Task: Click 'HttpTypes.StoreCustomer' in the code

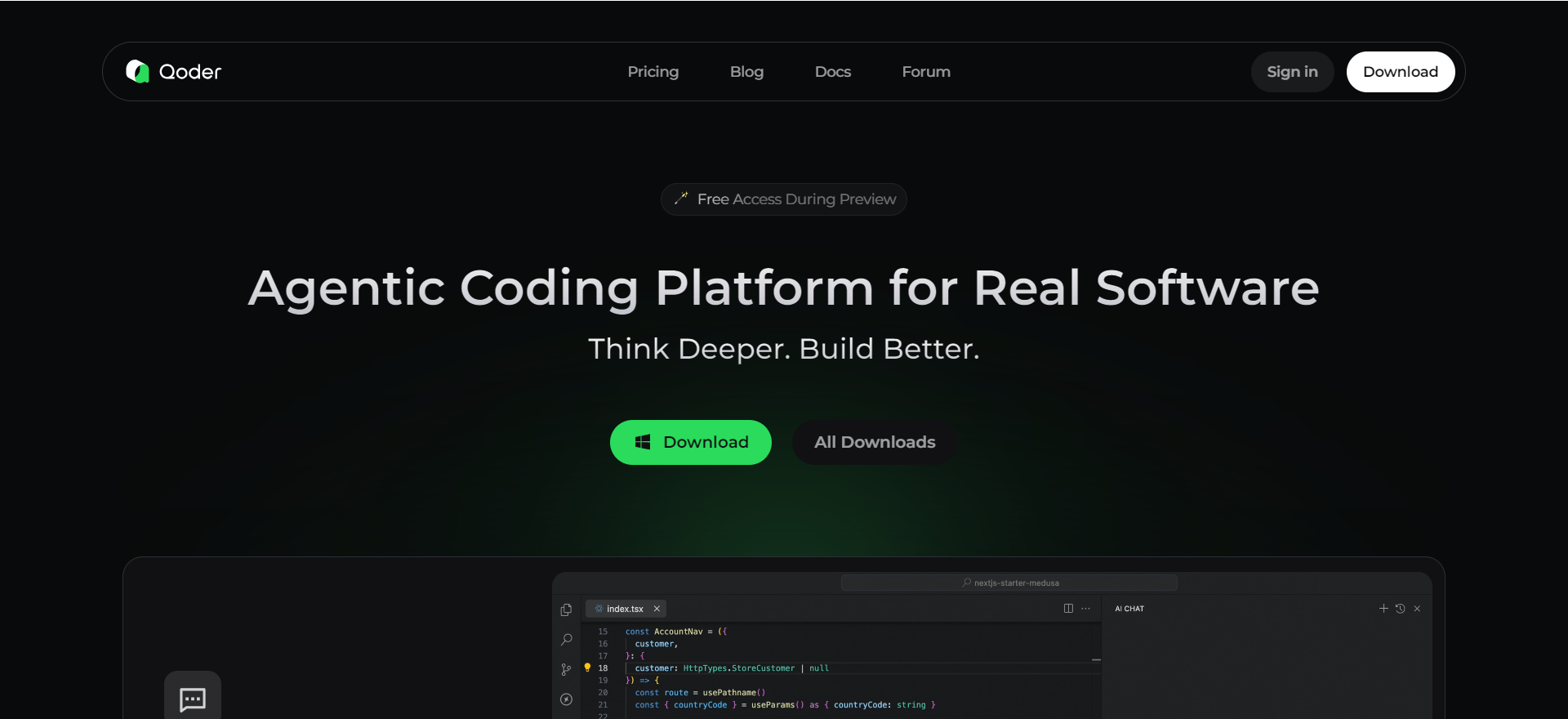Action: [739, 668]
